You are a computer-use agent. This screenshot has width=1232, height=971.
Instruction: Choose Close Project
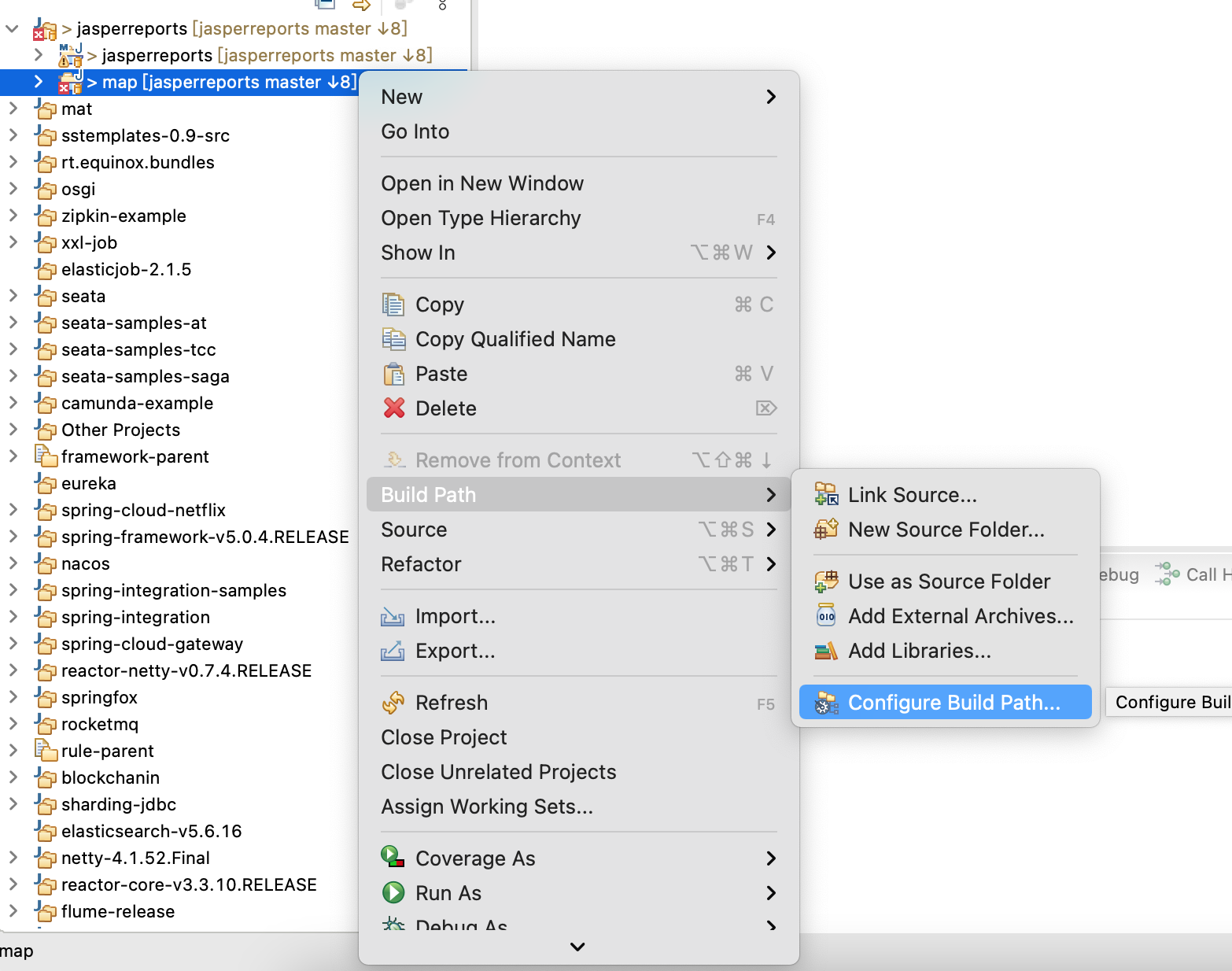pyautogui.click(x=579, y=737)
